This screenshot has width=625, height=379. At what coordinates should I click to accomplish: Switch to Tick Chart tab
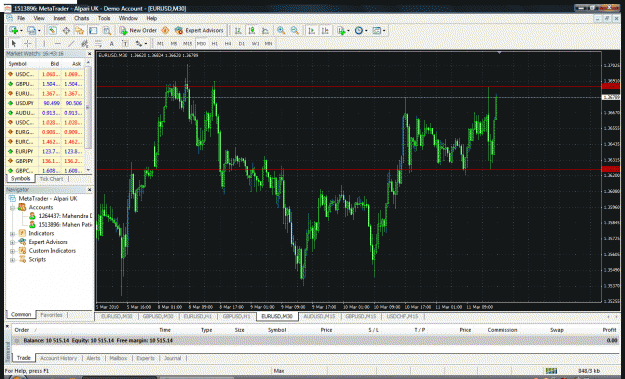[x=51, y=179]
